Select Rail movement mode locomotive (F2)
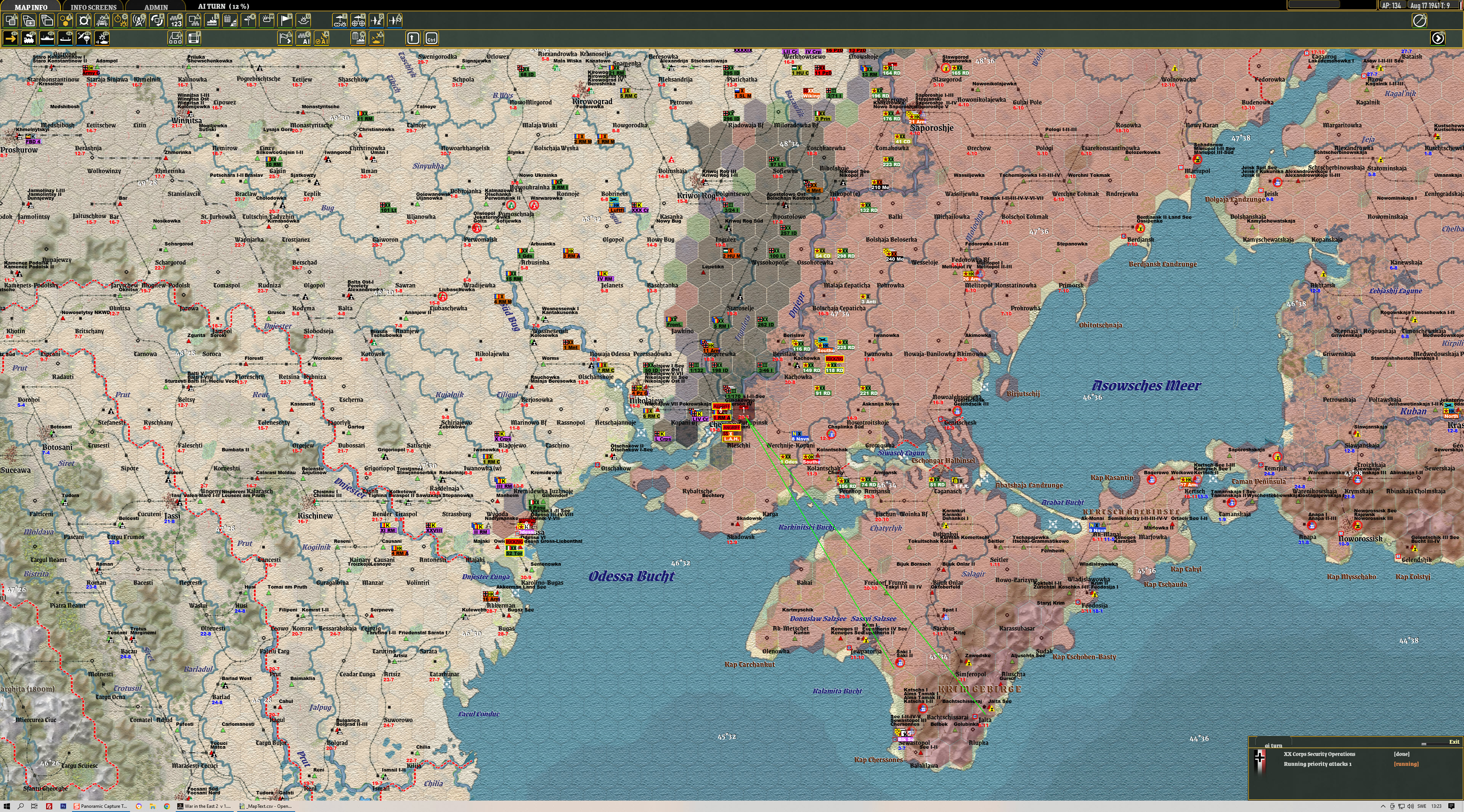 [29, 38]
